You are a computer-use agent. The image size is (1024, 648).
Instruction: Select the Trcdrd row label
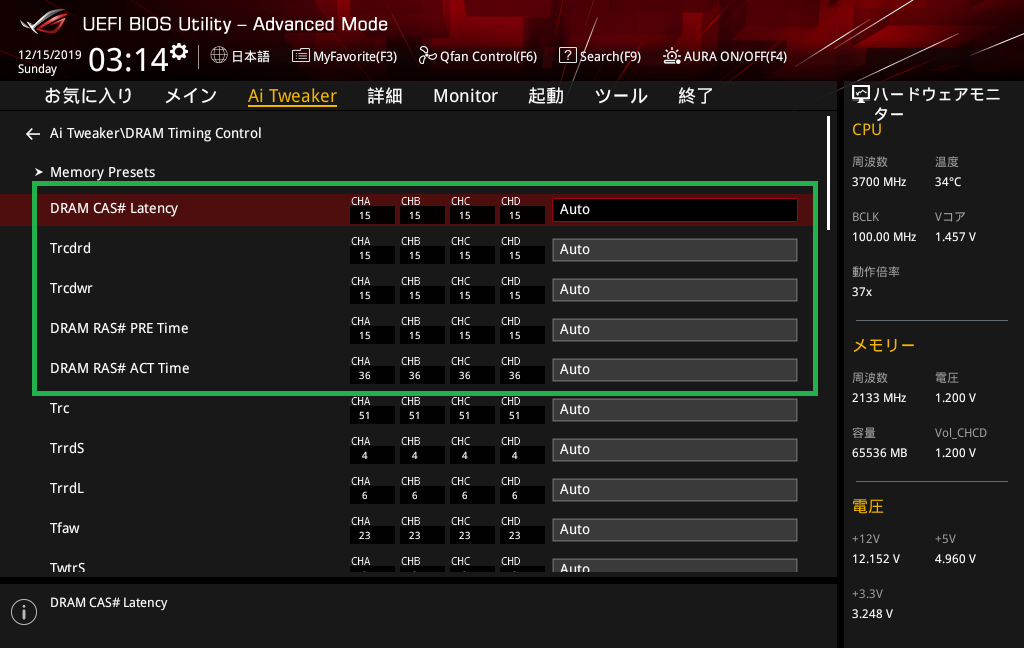pos(71,248)
